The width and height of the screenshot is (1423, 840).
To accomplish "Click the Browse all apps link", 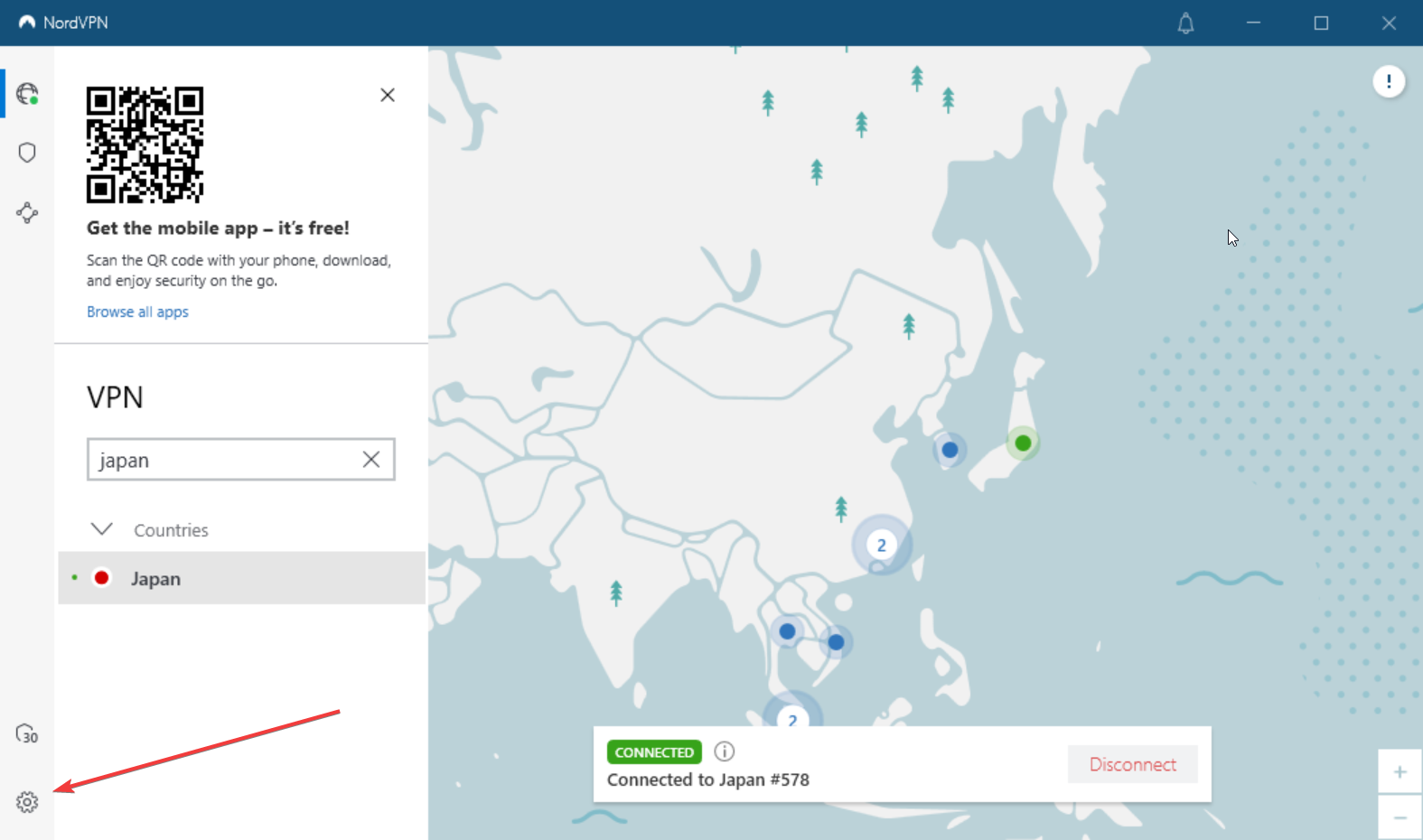I will click(137, 312).
